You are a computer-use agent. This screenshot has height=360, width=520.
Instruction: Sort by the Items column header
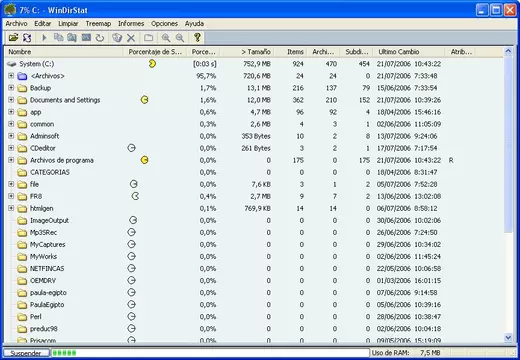tap(290, 52)
